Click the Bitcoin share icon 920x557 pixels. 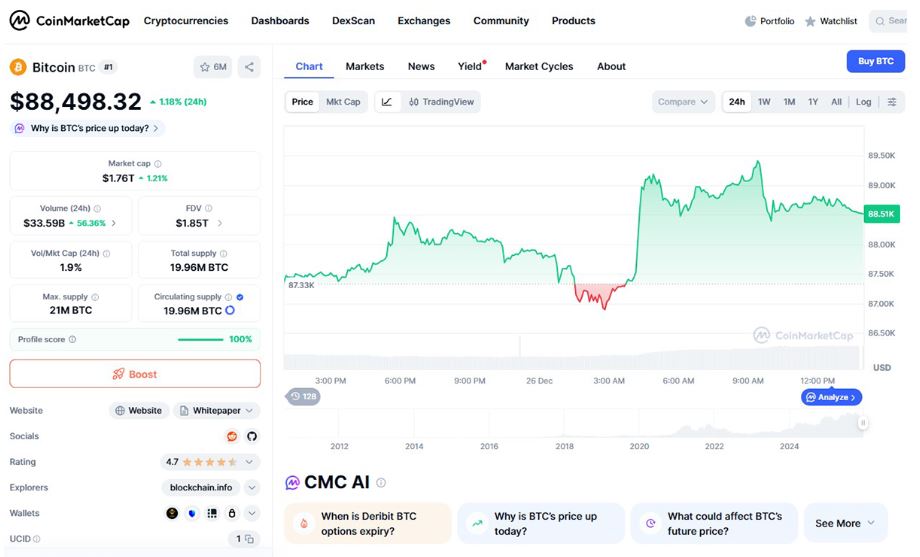[x=250, y=67]
